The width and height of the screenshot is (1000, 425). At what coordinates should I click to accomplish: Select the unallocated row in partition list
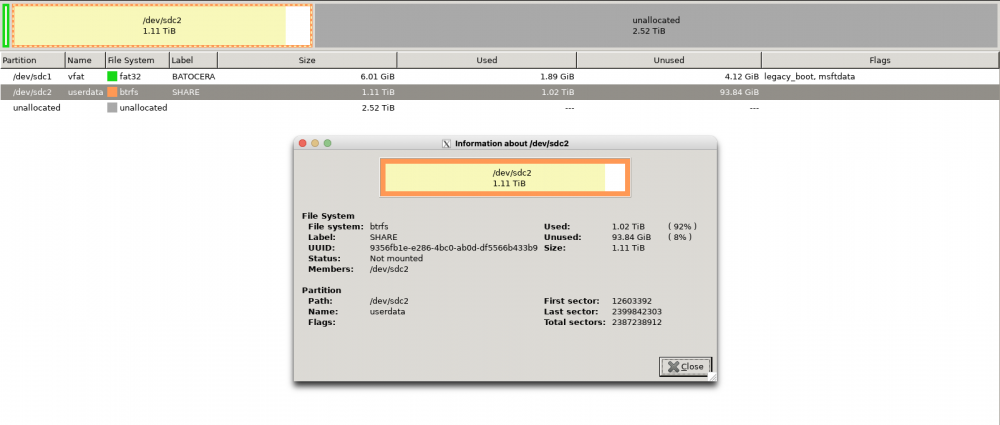pyautogui.click(x=36, y=108)
